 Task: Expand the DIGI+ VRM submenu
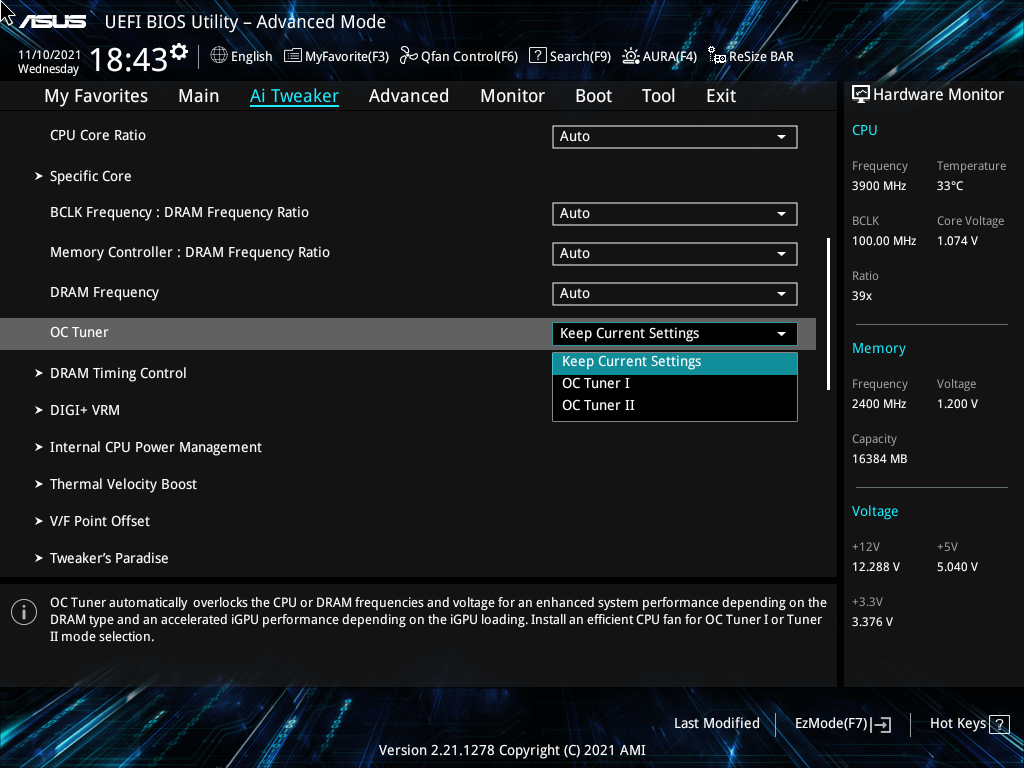point(84,410)
